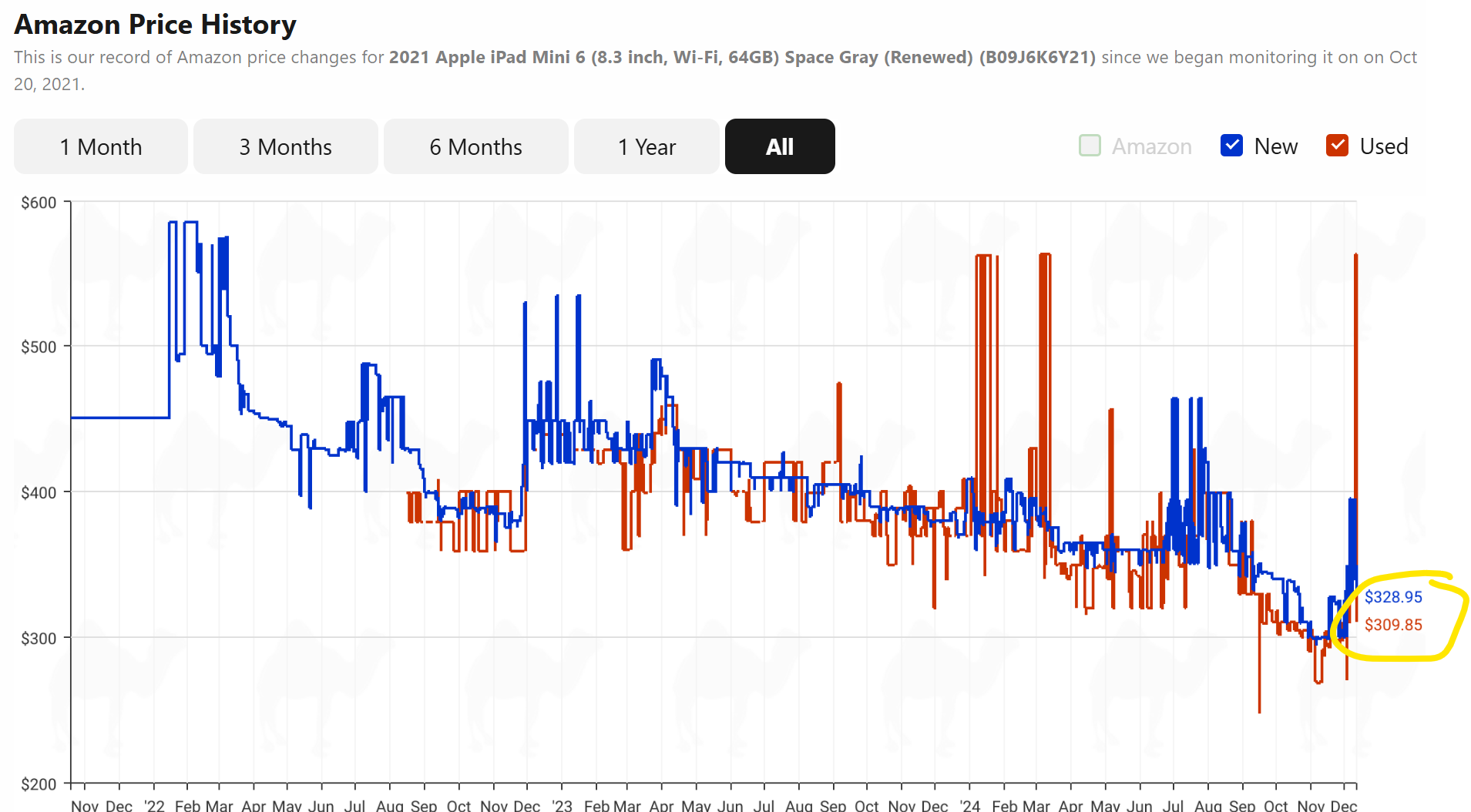Click the $328.95 new price value

tap(1393, 597)
